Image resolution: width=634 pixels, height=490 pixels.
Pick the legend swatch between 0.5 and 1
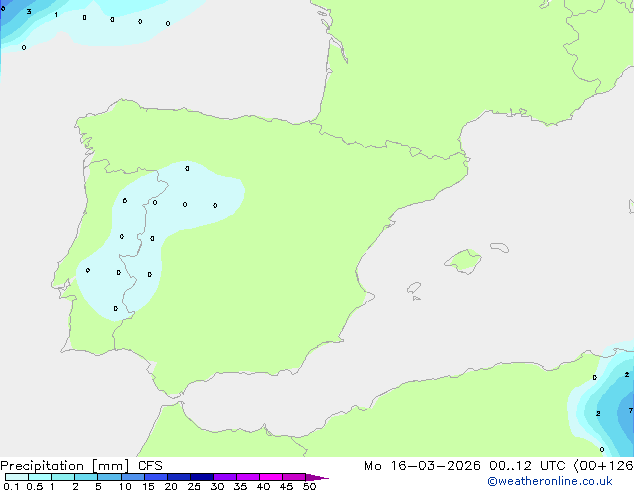pyautogui.click(x=40, y=477)
